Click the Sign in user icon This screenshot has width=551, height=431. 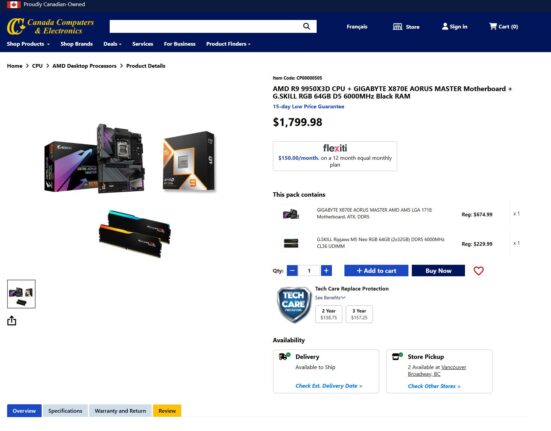(x=445, y=26)
